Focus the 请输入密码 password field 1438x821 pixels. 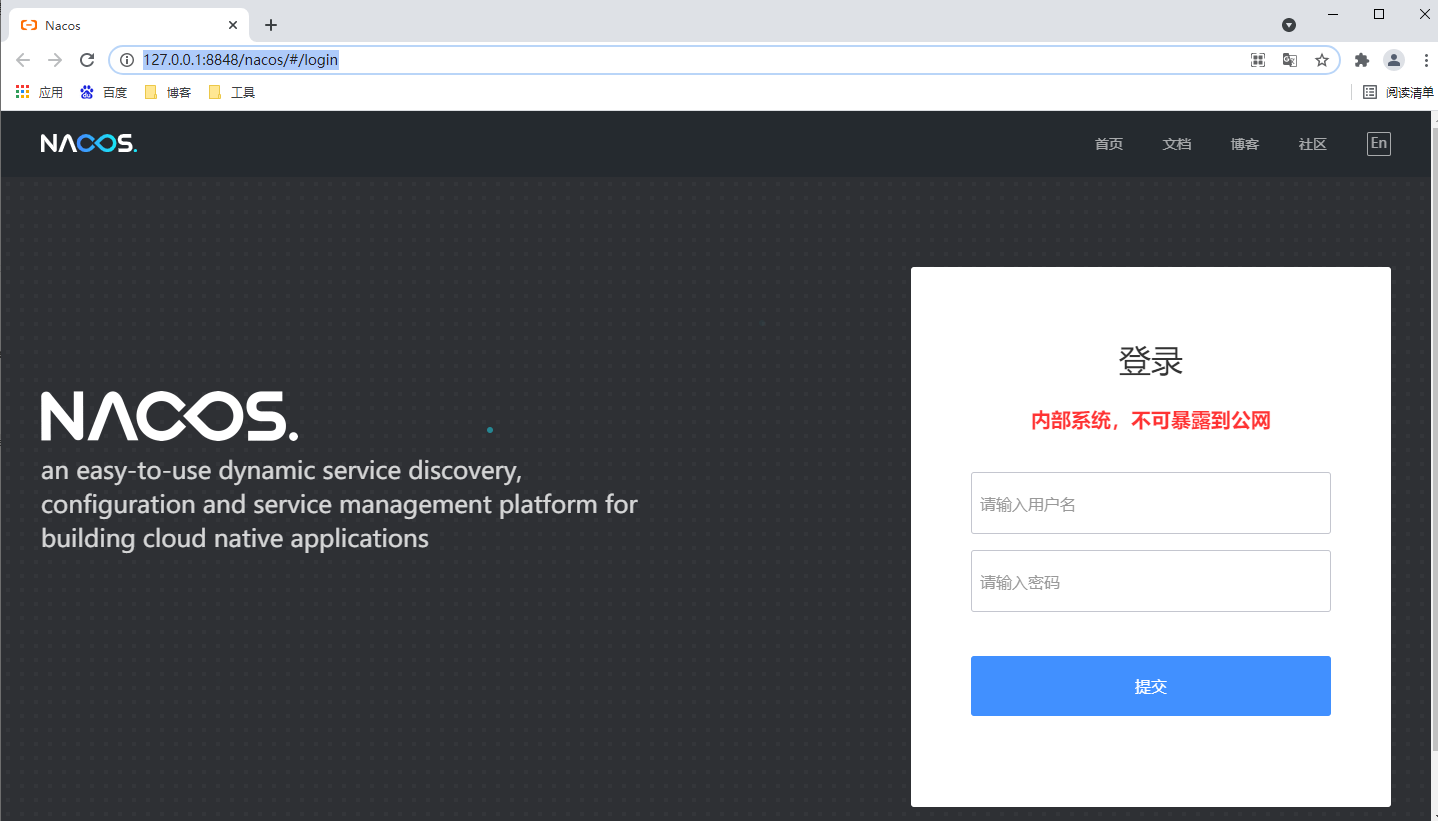coord(1150,581)
